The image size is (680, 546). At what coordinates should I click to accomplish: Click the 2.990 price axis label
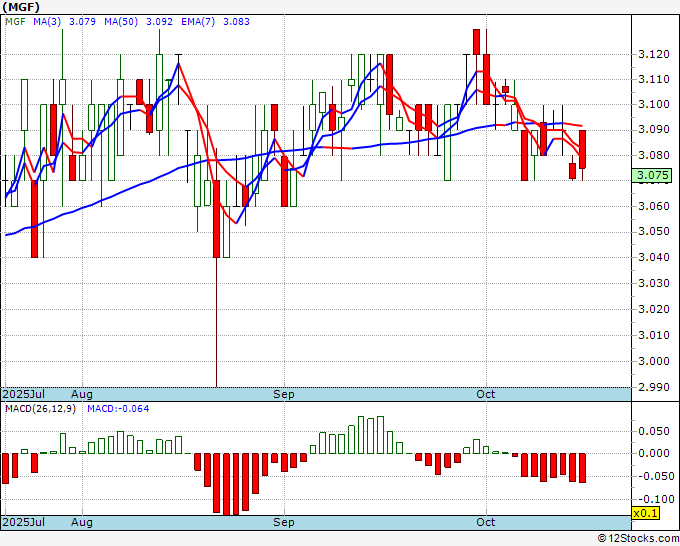[x=654, y=387]
